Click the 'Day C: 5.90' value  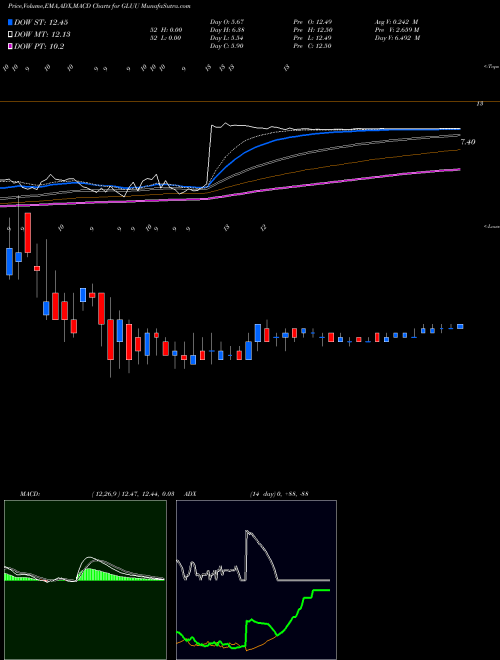(x=227, y=46)
